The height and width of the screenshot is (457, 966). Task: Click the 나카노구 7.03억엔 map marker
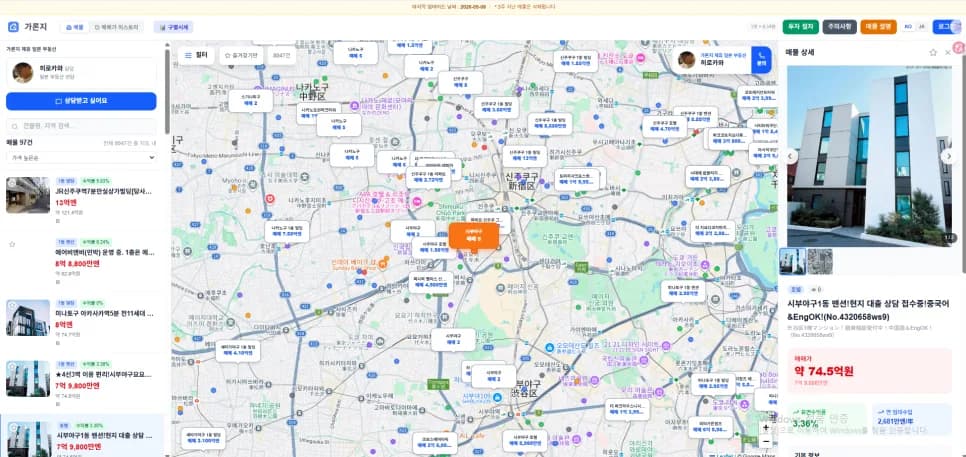click(x=286, y=232)
